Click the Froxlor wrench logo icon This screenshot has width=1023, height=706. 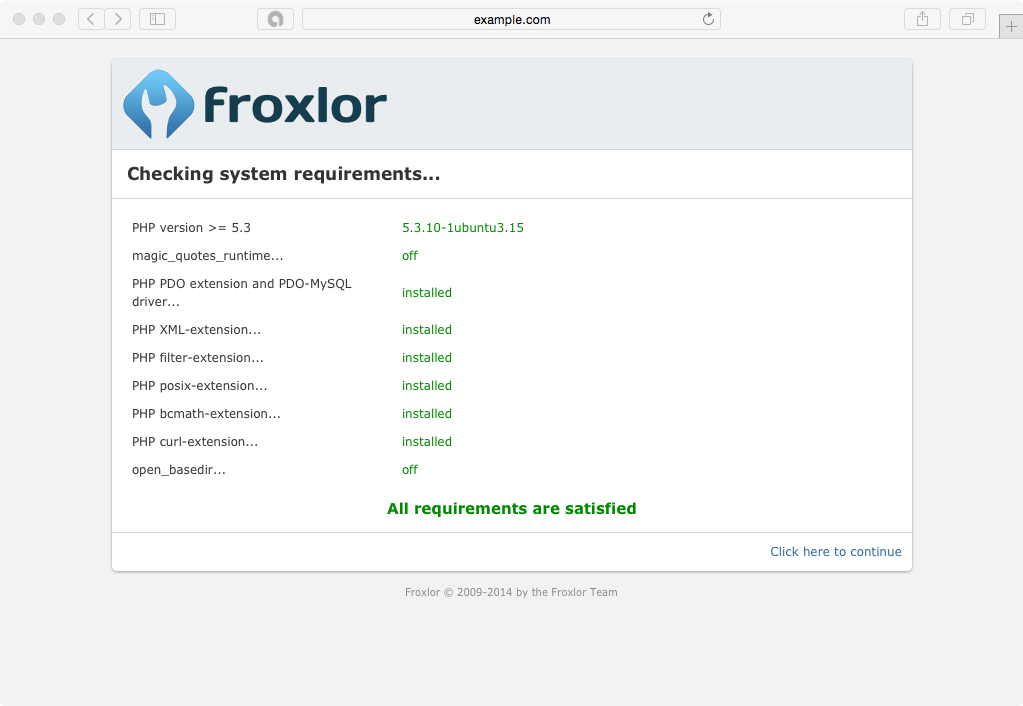click(x=159, y=104)
